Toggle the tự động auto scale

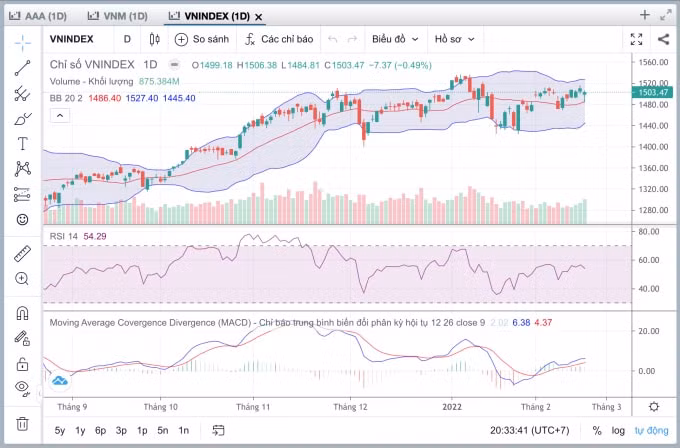click(x=651, y=430)
